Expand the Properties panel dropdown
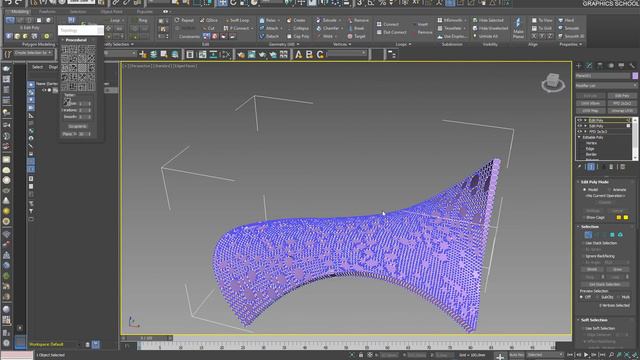 pos(580,44)
